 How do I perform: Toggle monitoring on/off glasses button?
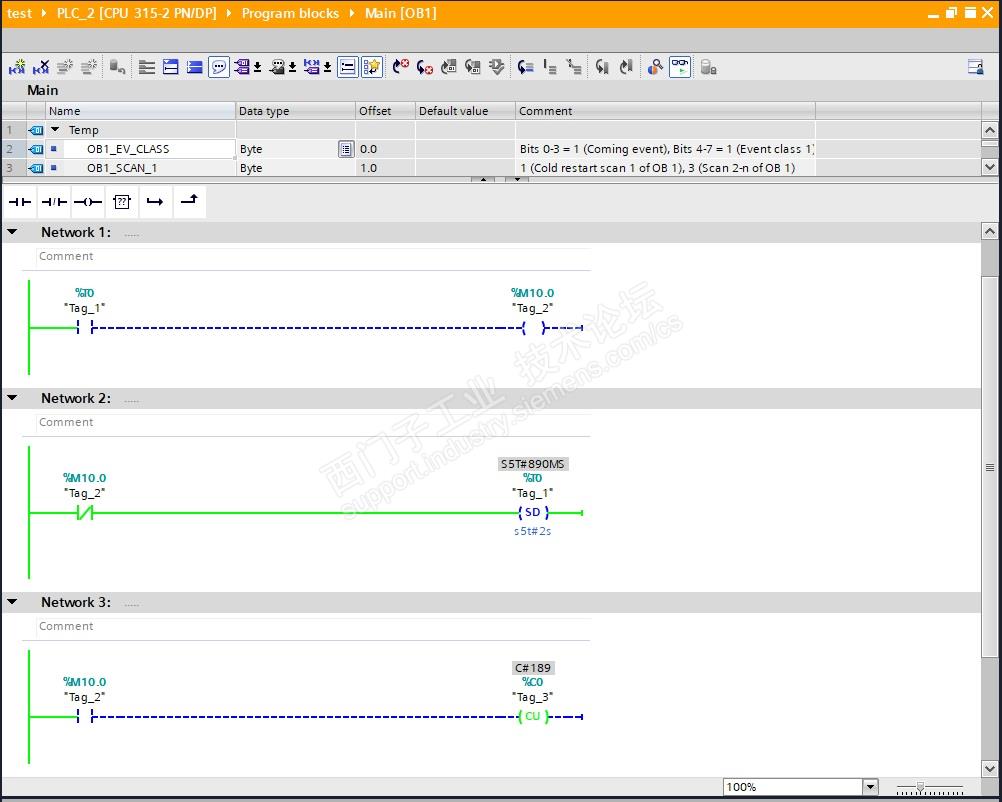click(681, 66)
